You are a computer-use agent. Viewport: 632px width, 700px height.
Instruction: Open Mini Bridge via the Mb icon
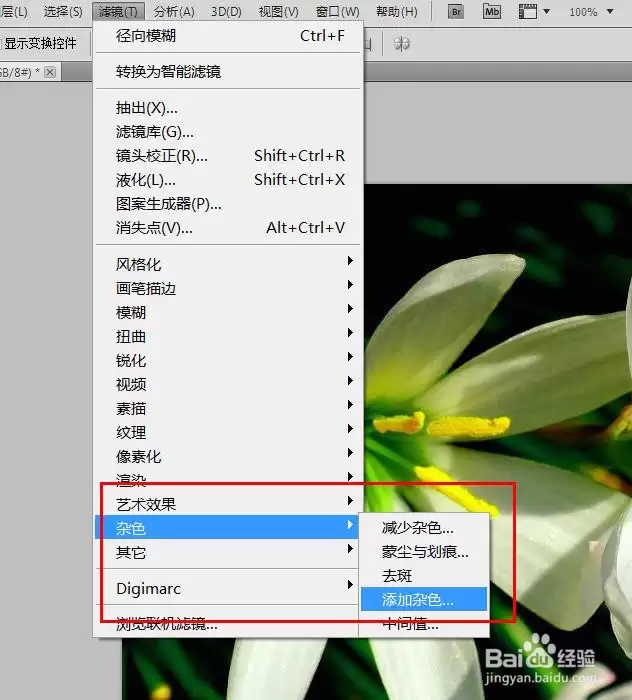(x=491, y=12)
